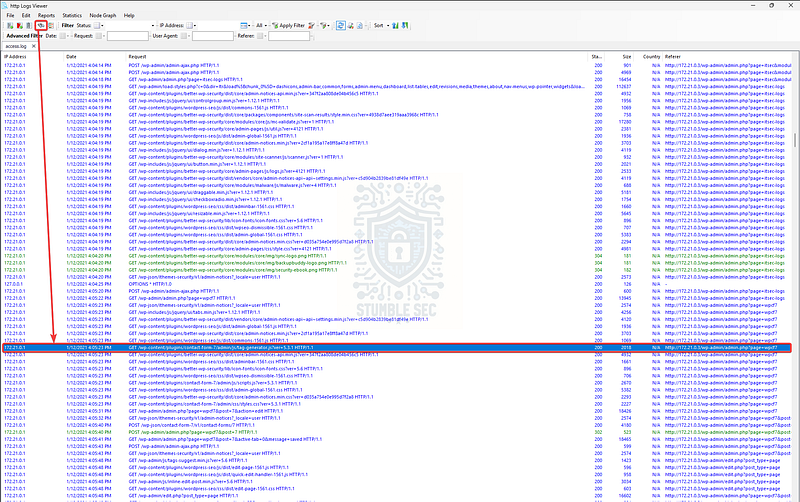The image size is (800, 502).
Task: Open the Help menu
Action: click(129, 15)
